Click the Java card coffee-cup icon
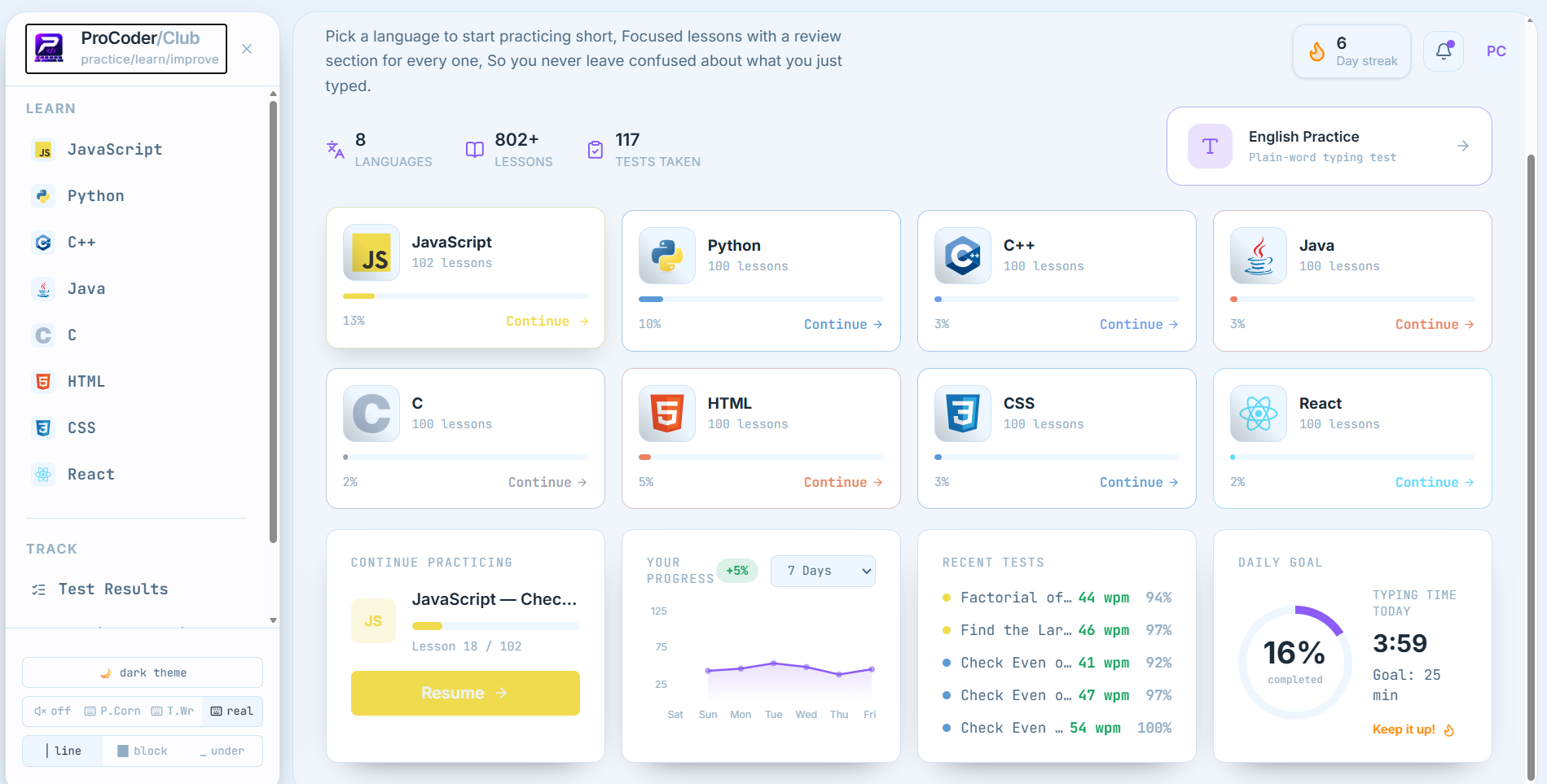Image resolution: width=1547 pixels, height=784 pixels. 1259,256
